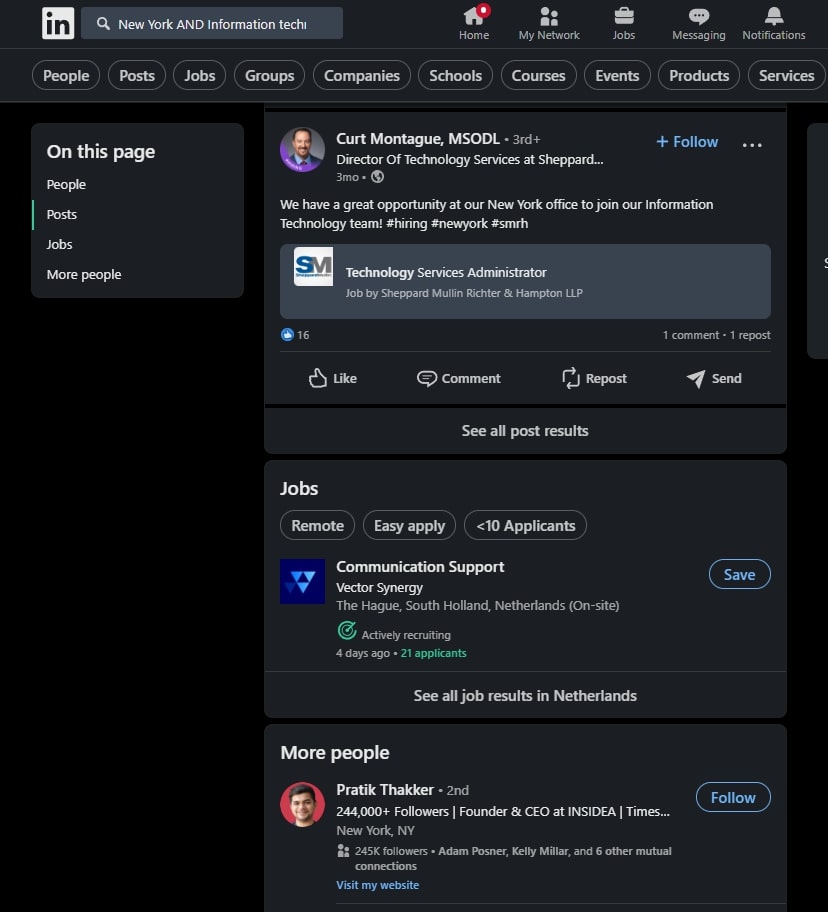828x912 pixels.
Task: Click the Visit my website link
Action: pos(377,885)
